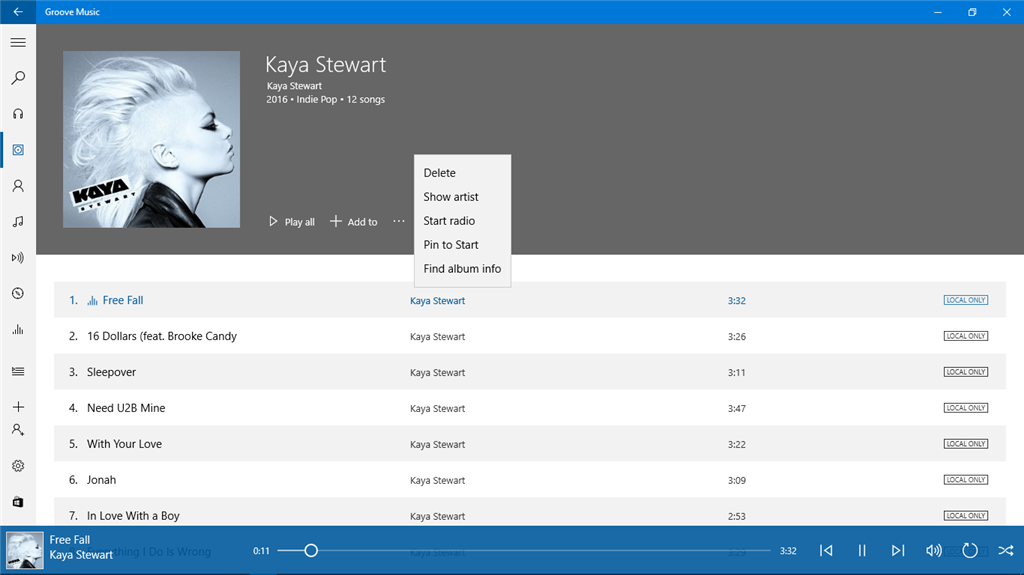Click Kaya Stewart artist link under album title
This screenshot has width=1024, height=575.
tap(294, 86)
